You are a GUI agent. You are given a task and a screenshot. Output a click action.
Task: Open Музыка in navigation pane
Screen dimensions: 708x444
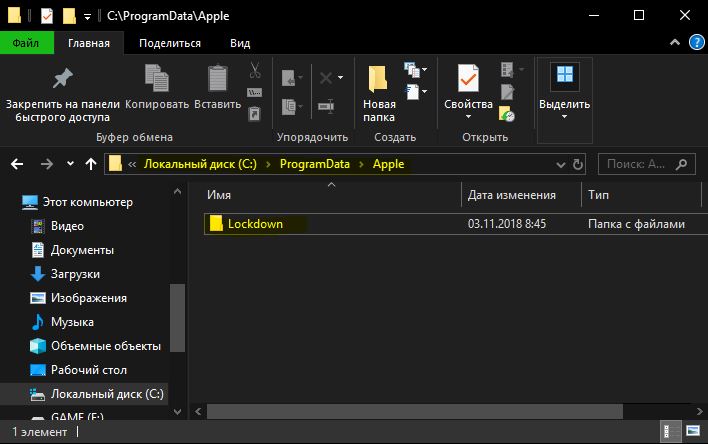tap(72, 322)
